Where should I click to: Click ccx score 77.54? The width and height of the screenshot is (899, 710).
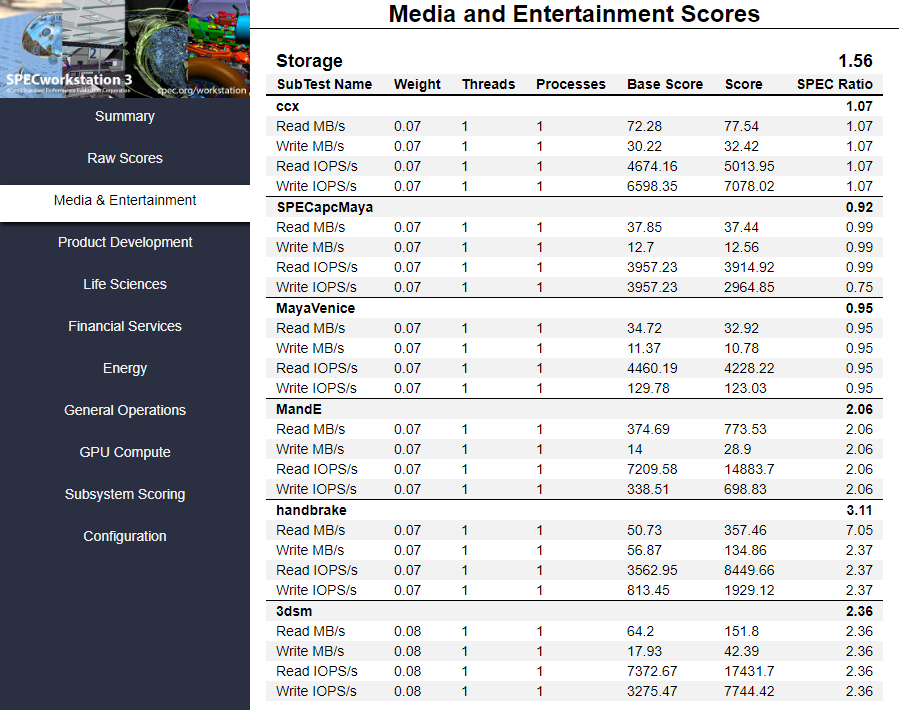(x=741, y=126)
